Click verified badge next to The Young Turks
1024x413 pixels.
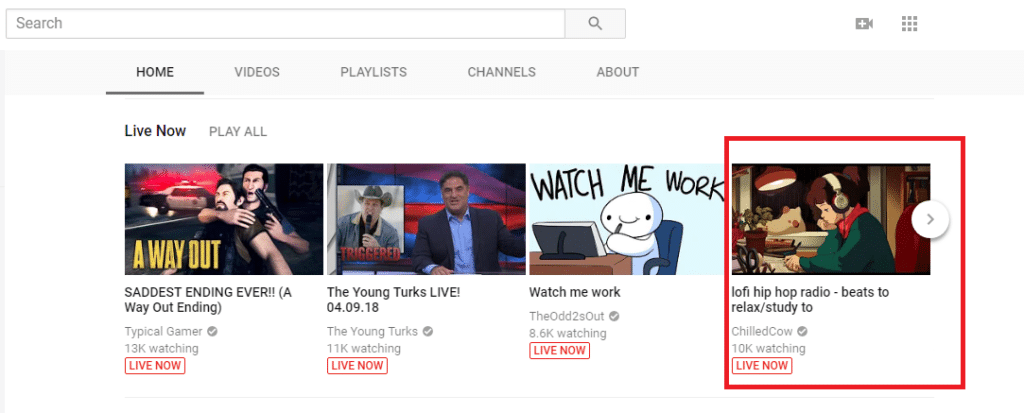click(x=428, y=331)
